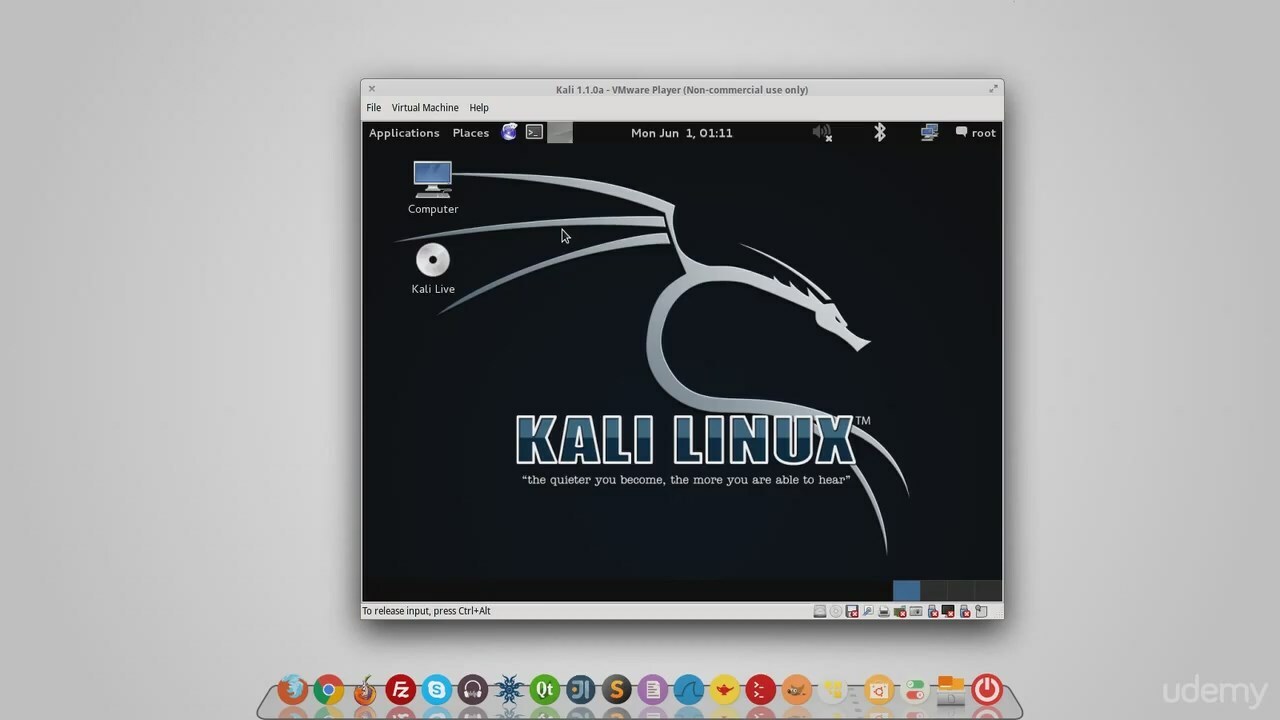
Task: Launch Terminal from Kali top panel
Action: [534, 132]
